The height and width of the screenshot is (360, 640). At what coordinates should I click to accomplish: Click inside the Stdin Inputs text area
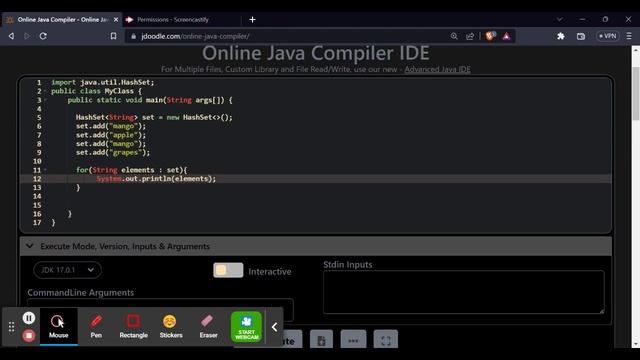(x=464, y=292)
